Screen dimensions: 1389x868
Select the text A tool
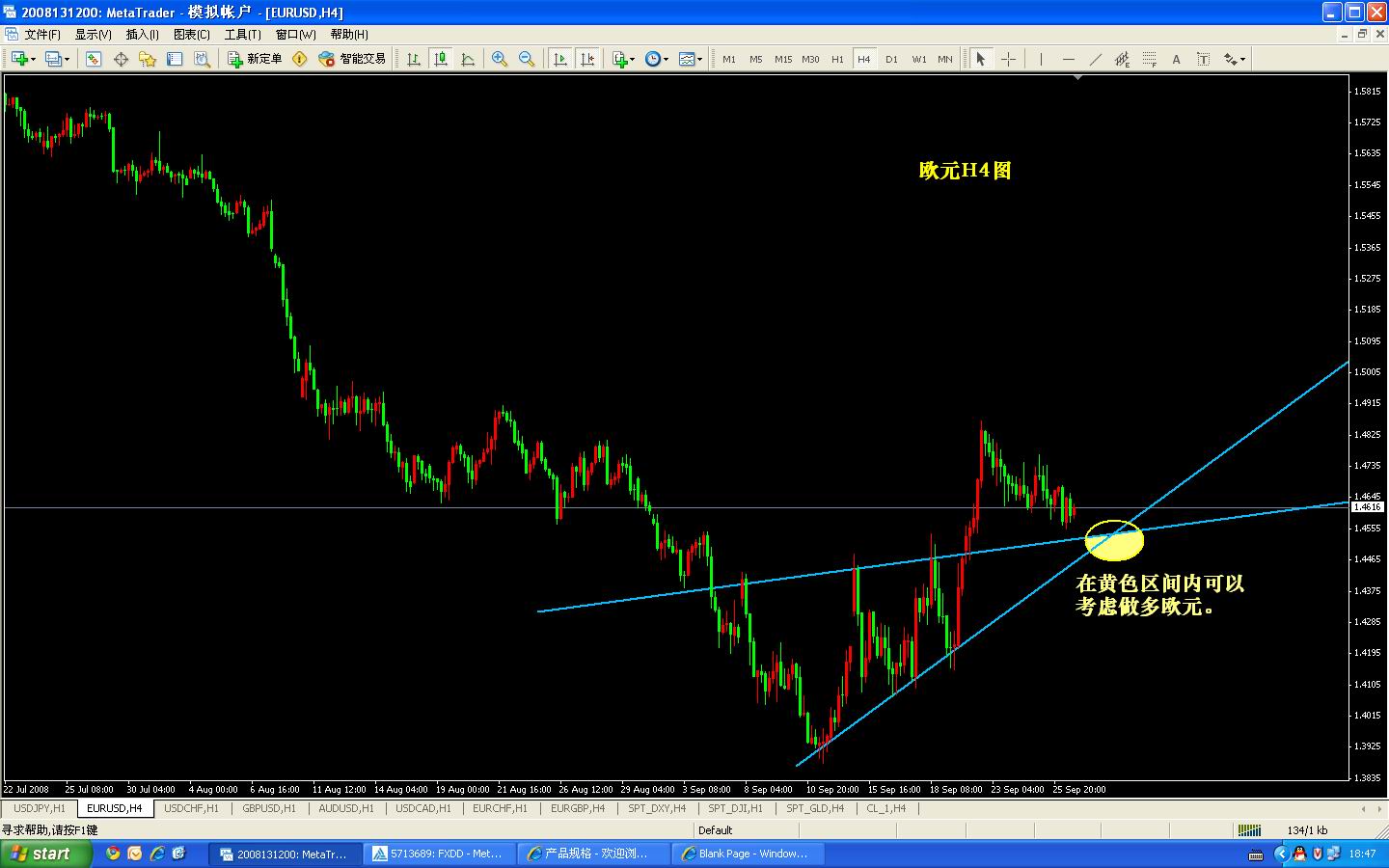click(x=1176, y=59)
